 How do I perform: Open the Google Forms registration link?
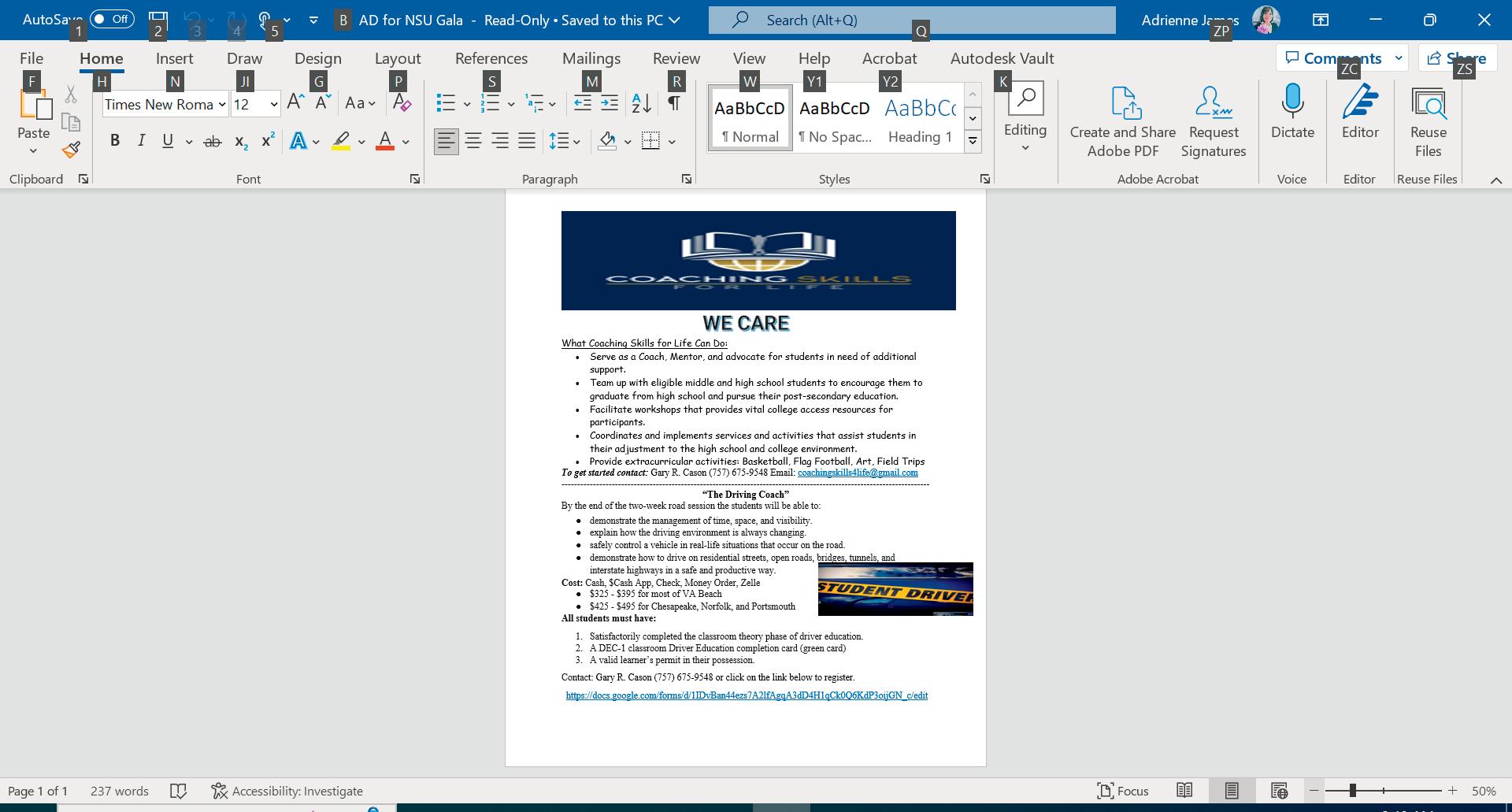[x=747, y=695]
